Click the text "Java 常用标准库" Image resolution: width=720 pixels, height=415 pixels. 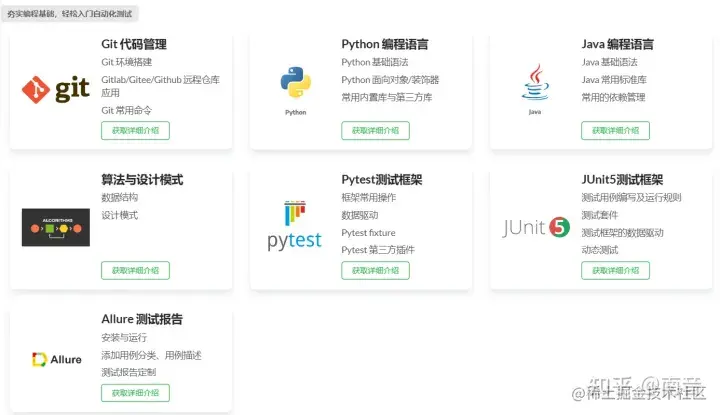[x=614, y=80]
